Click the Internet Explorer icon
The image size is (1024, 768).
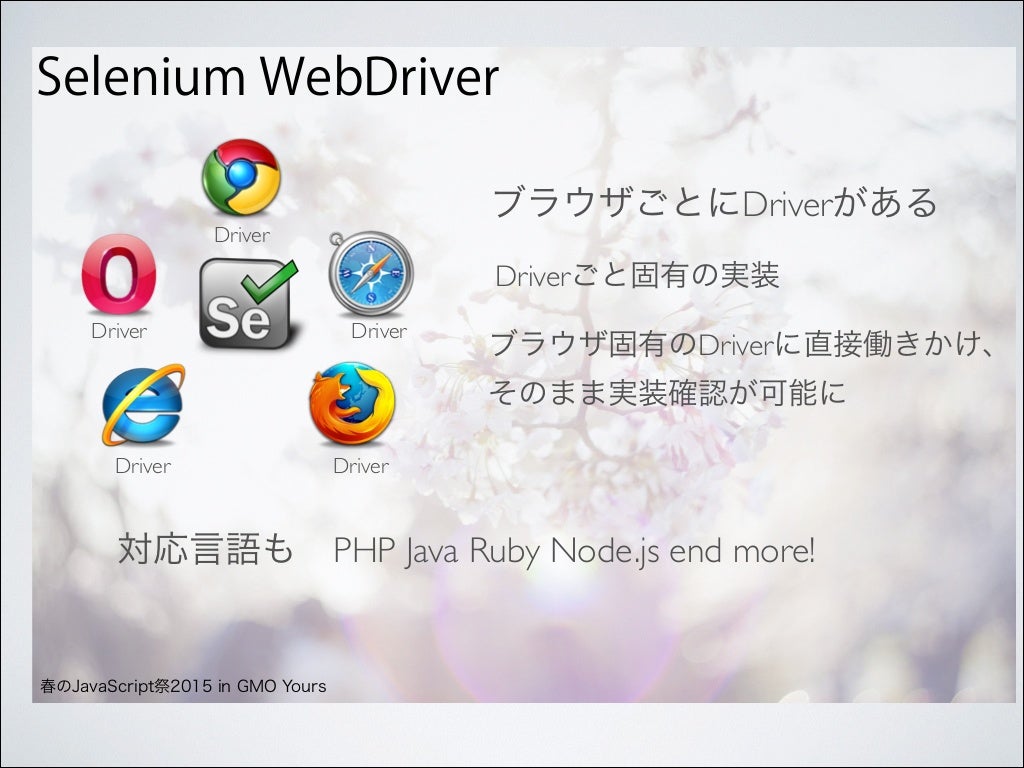click(143, 405)
